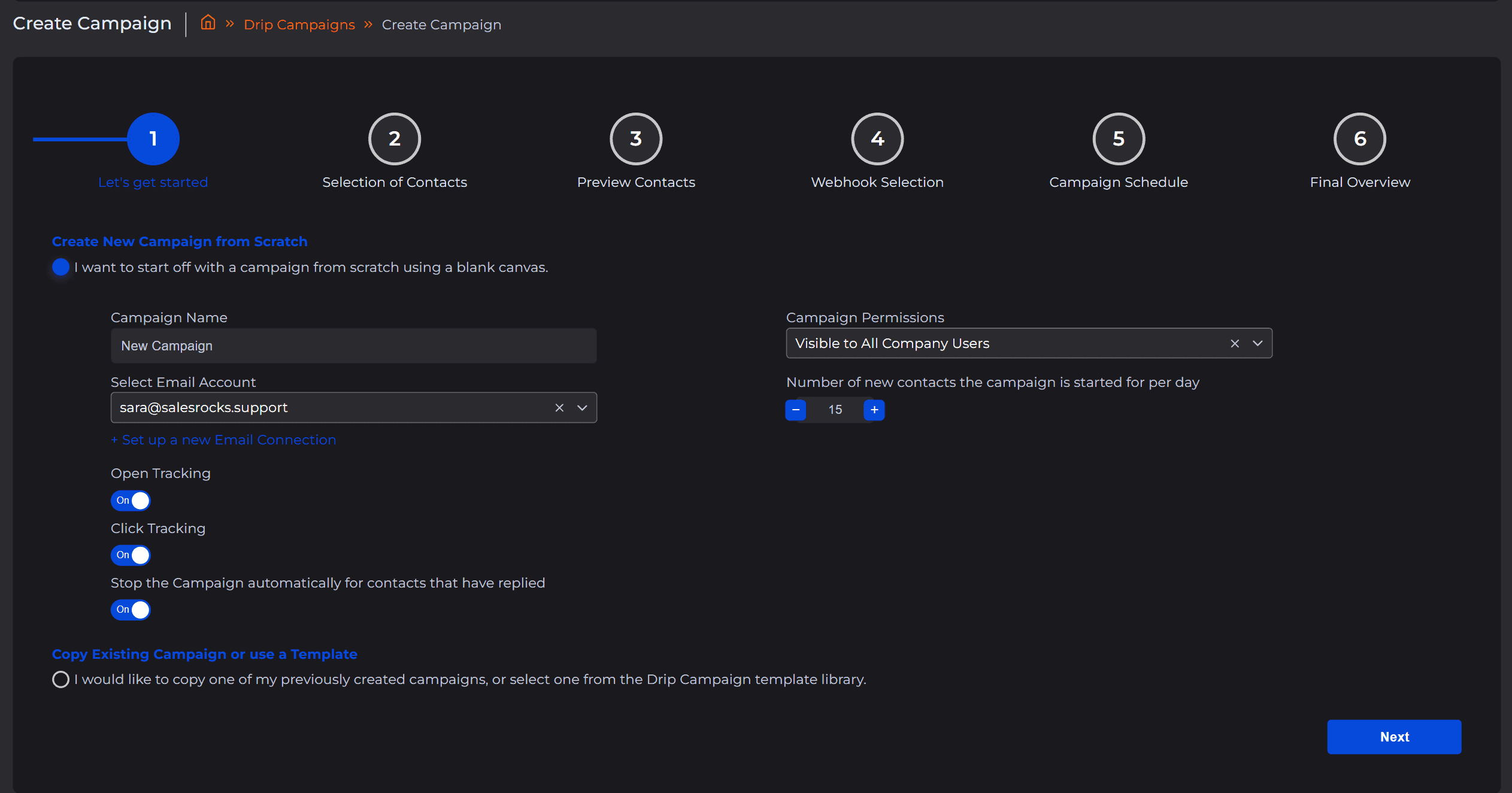Click step 3 Preview Contacts circle
The width and height of the screenshot is (1512, 793).
click(635, 139)
